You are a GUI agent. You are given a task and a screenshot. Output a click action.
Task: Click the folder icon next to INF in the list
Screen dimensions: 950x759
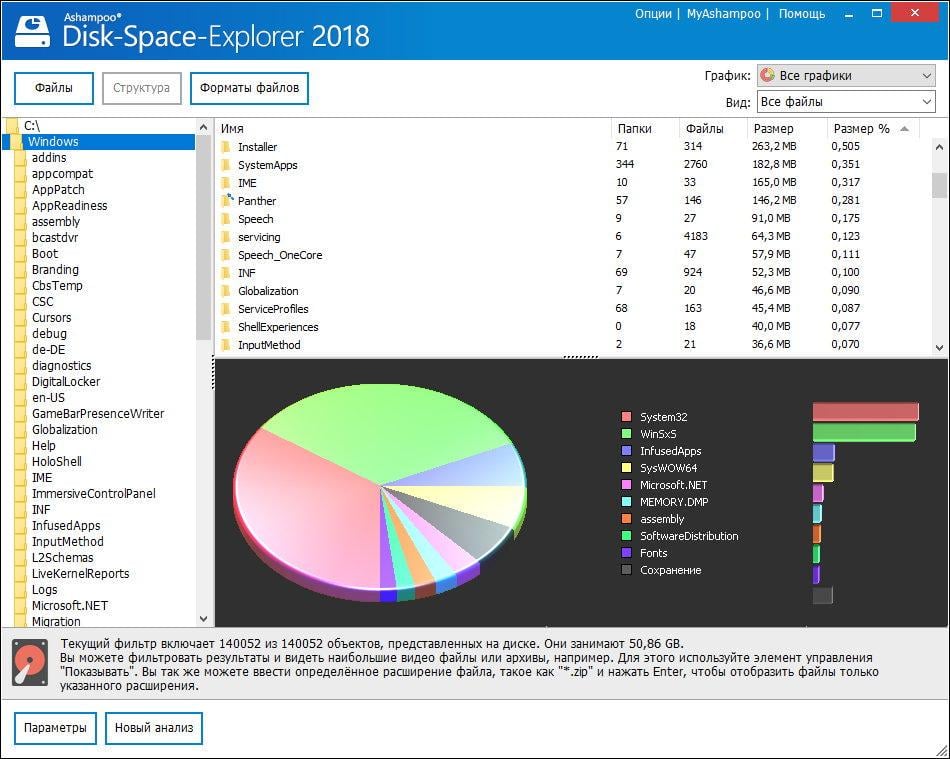226,273
